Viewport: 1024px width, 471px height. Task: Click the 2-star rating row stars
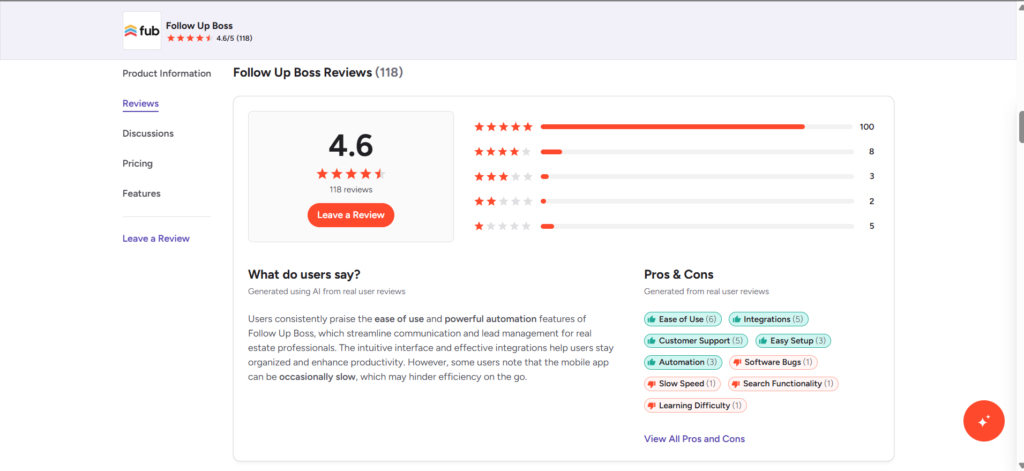[504, 201]
